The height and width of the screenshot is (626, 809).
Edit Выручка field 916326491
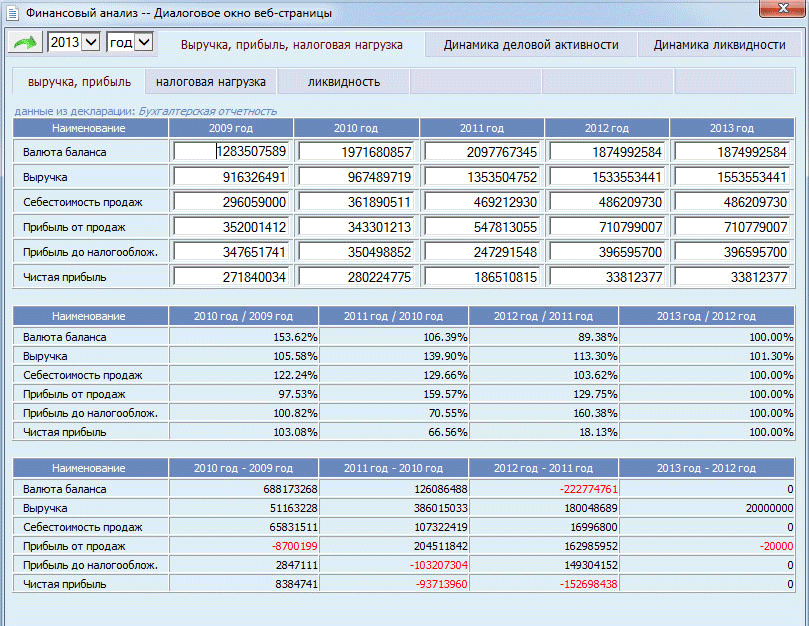[x=231, y=177]
